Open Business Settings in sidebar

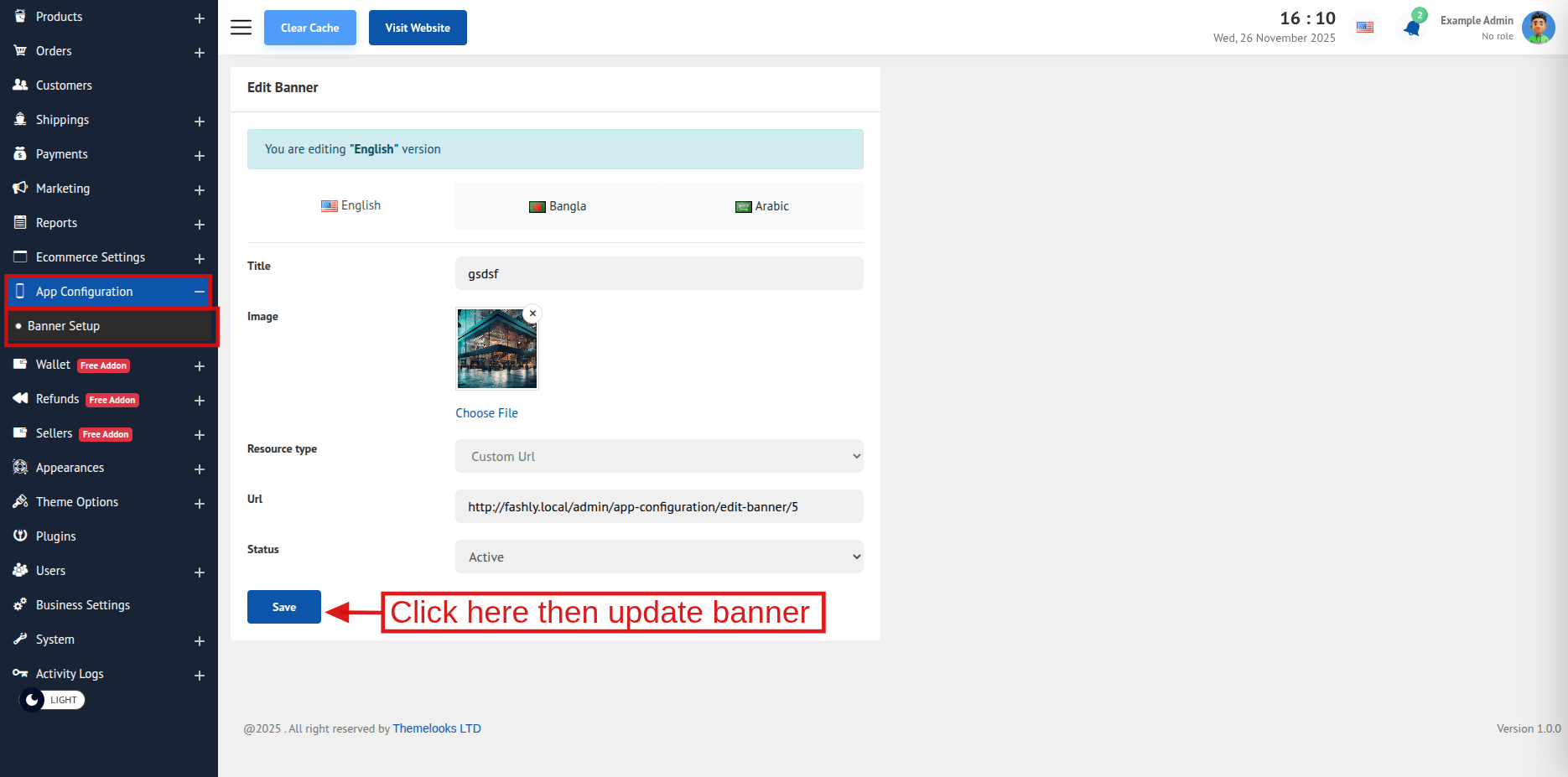pyautogui.click(x=83, y=605)
